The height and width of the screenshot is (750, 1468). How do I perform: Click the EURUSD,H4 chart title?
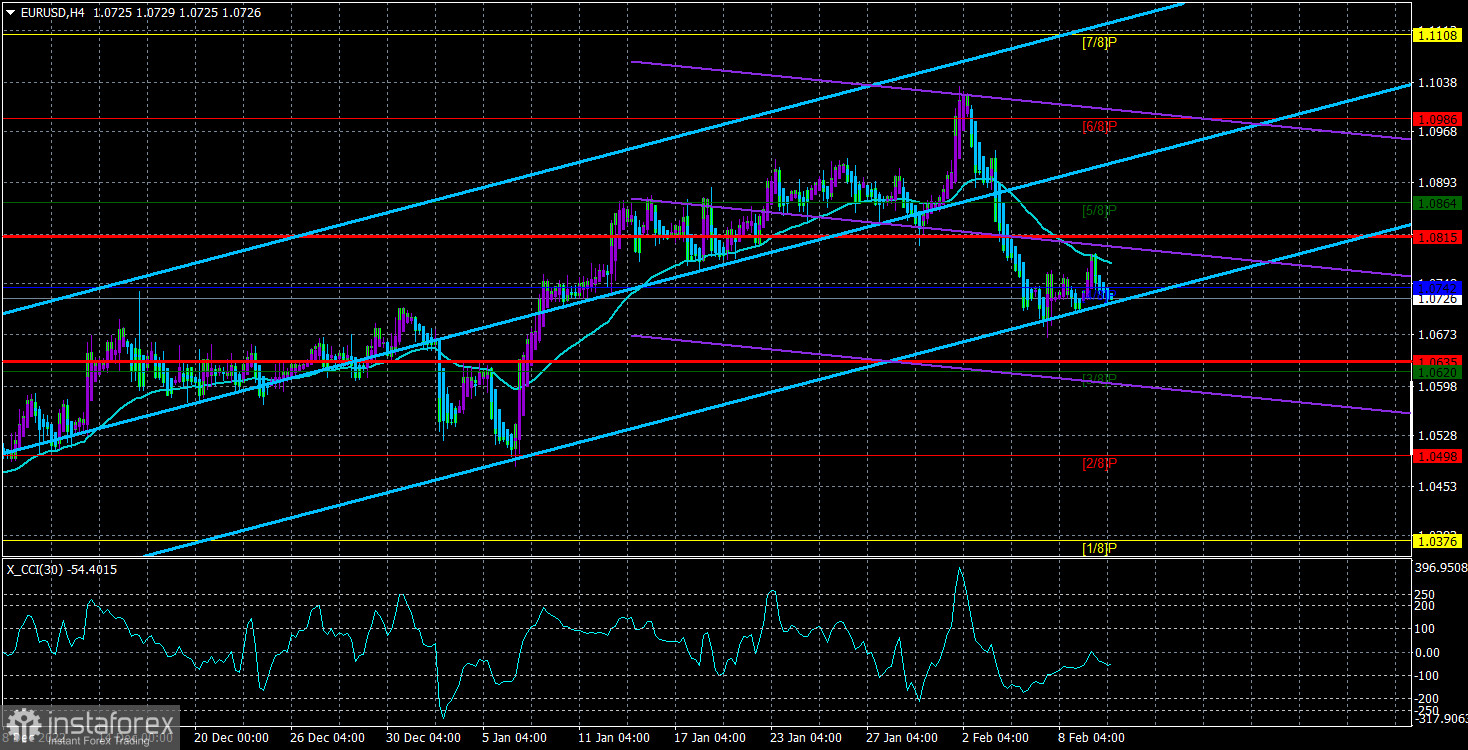point(52,12)
